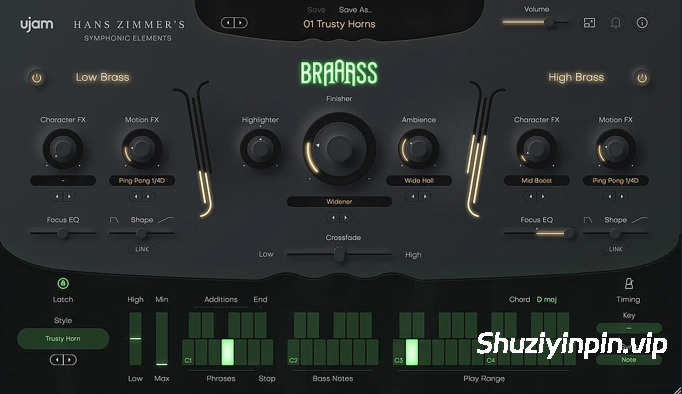Toggle the High Brass power button
Screen dimensions: 682x394
(642, 78)
